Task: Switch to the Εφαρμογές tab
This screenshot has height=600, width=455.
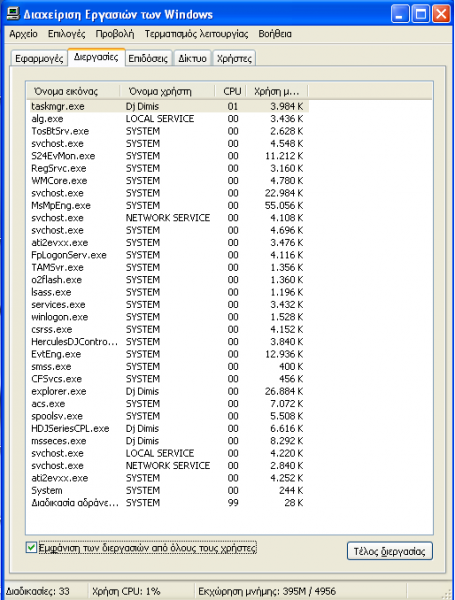Action: click(x=39, y=59)
